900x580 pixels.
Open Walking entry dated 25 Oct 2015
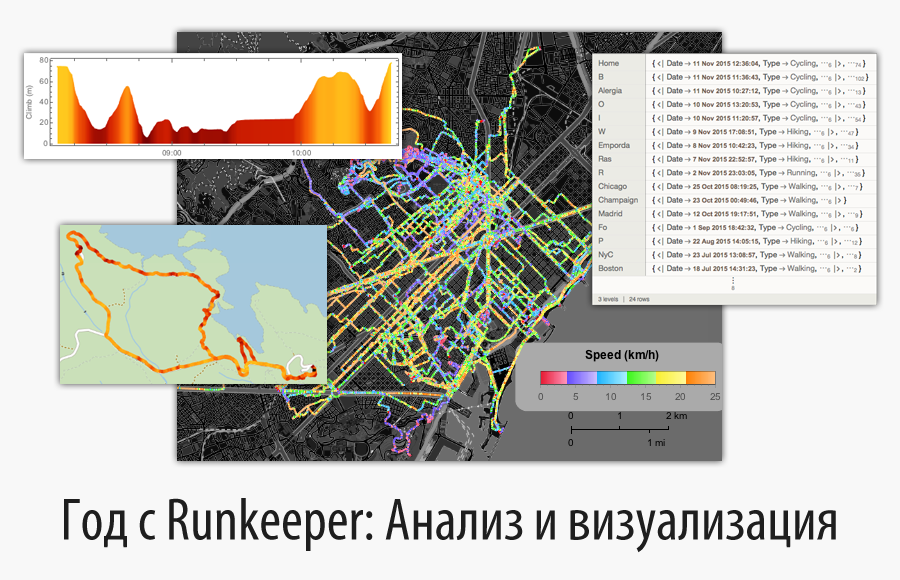pos(757,187)
